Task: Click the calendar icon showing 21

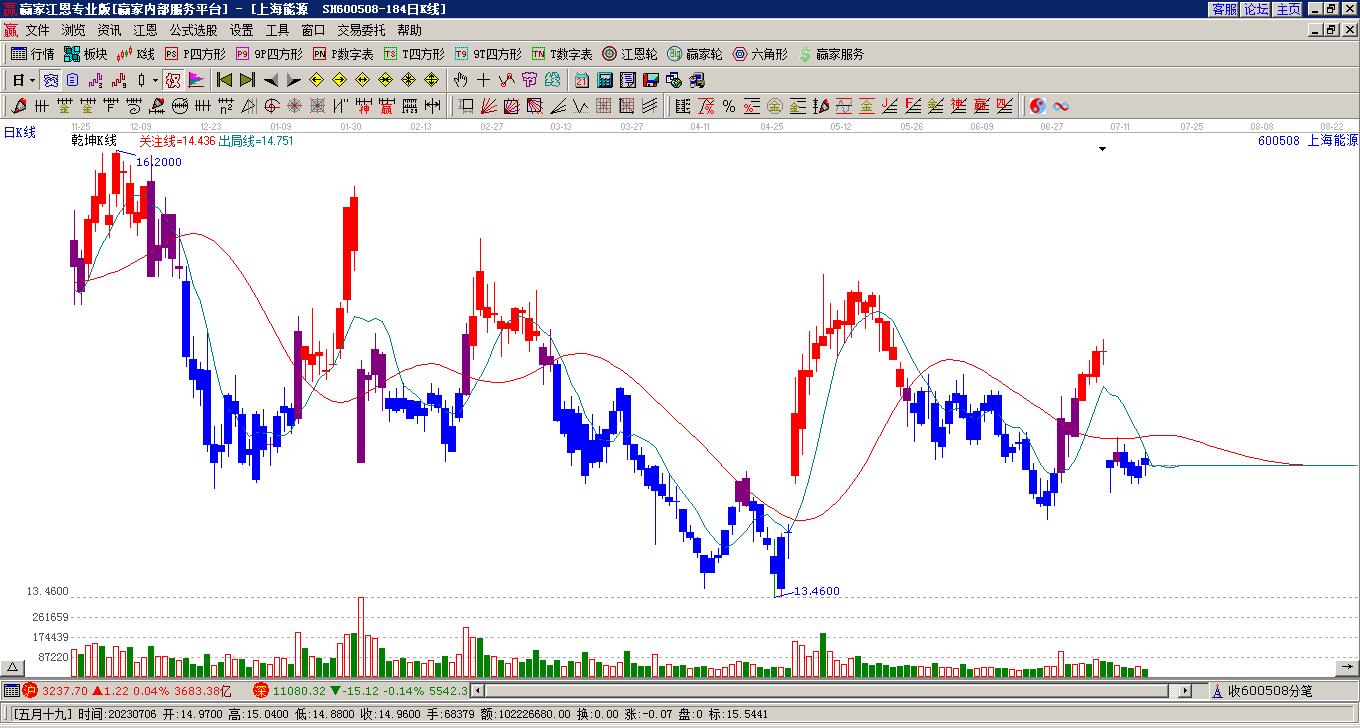Action: tap(581, 80)
